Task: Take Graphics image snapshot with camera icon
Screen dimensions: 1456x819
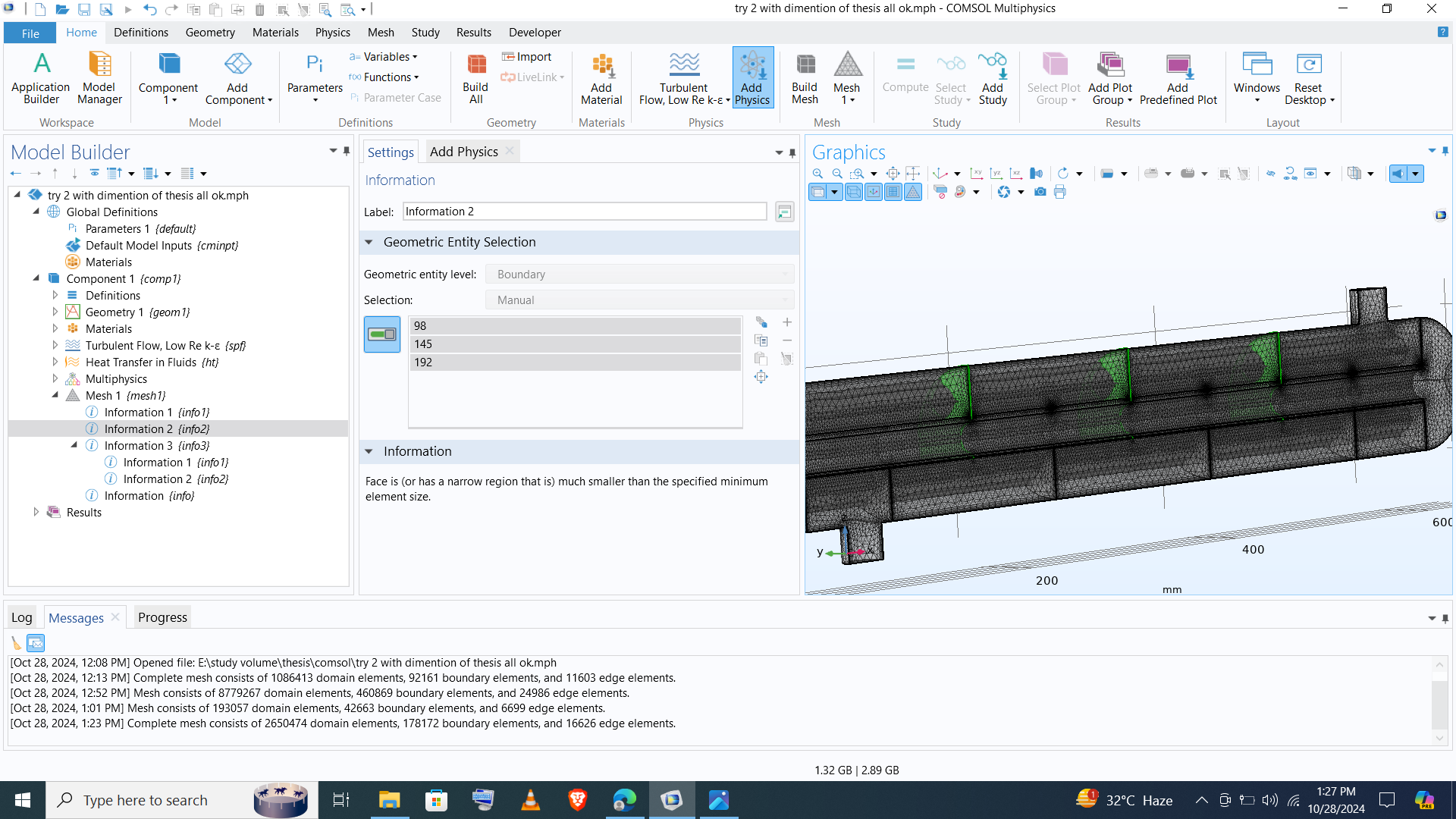Action: [x=1040, y=192]
